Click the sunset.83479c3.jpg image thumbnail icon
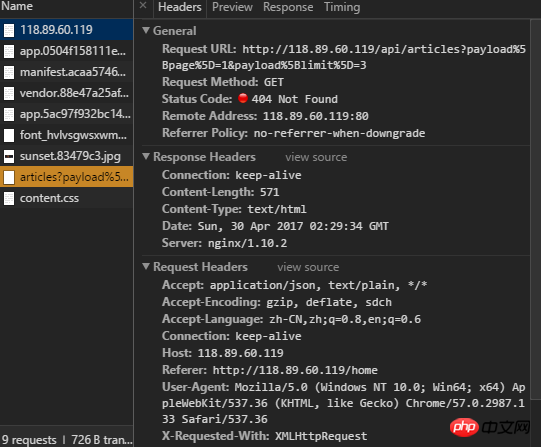 9,157
